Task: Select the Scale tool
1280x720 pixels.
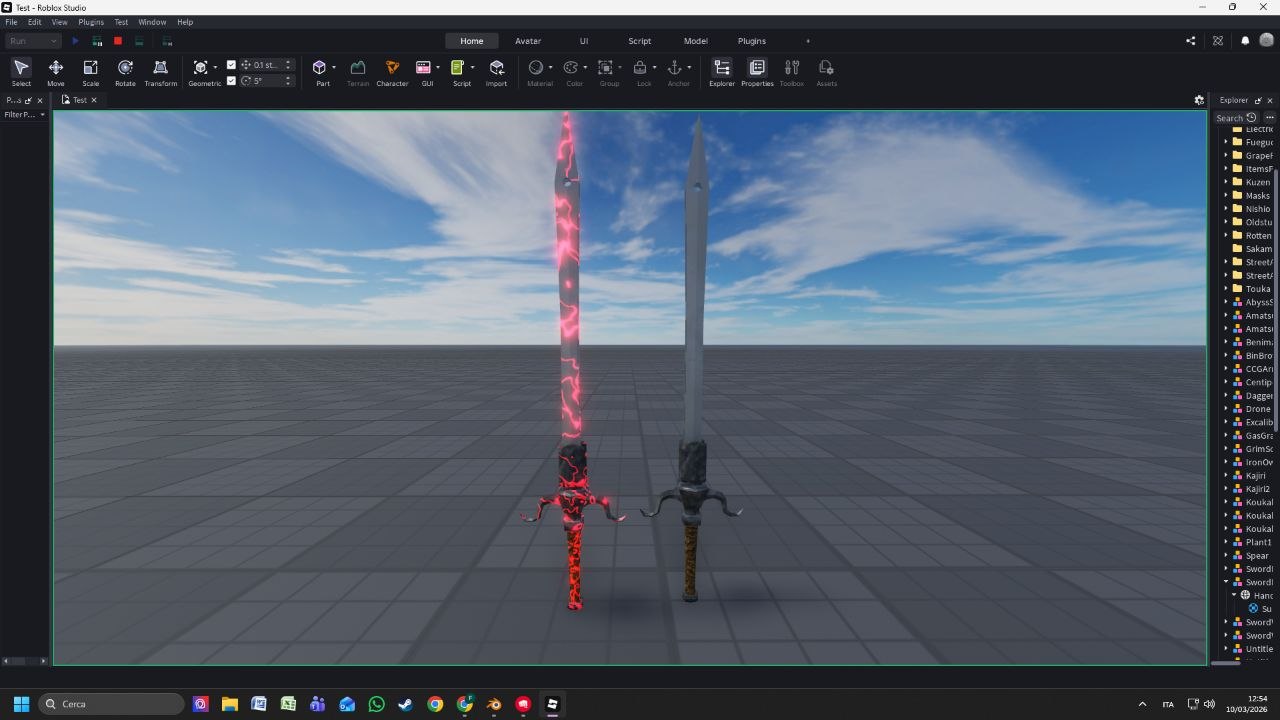Action: [90, 72]
